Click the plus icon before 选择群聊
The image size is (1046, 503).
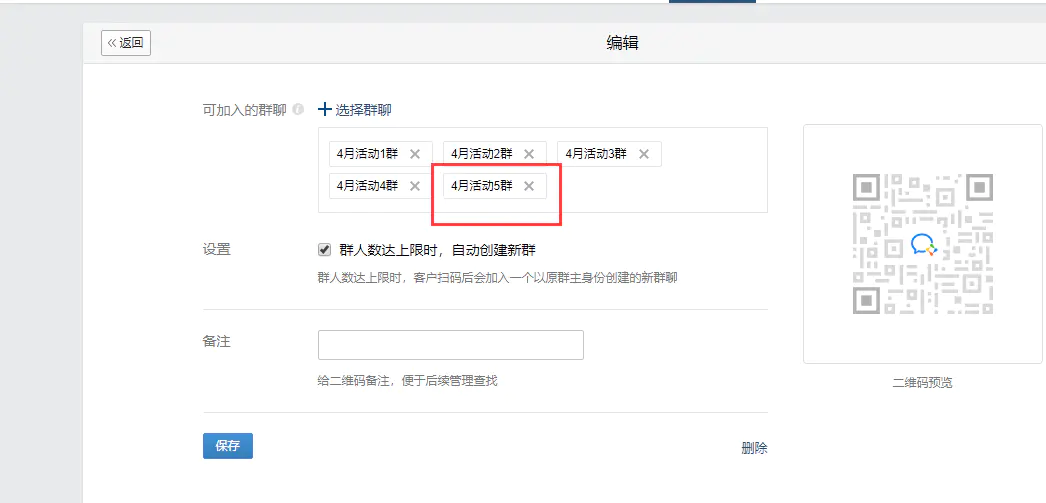[324, 110]
